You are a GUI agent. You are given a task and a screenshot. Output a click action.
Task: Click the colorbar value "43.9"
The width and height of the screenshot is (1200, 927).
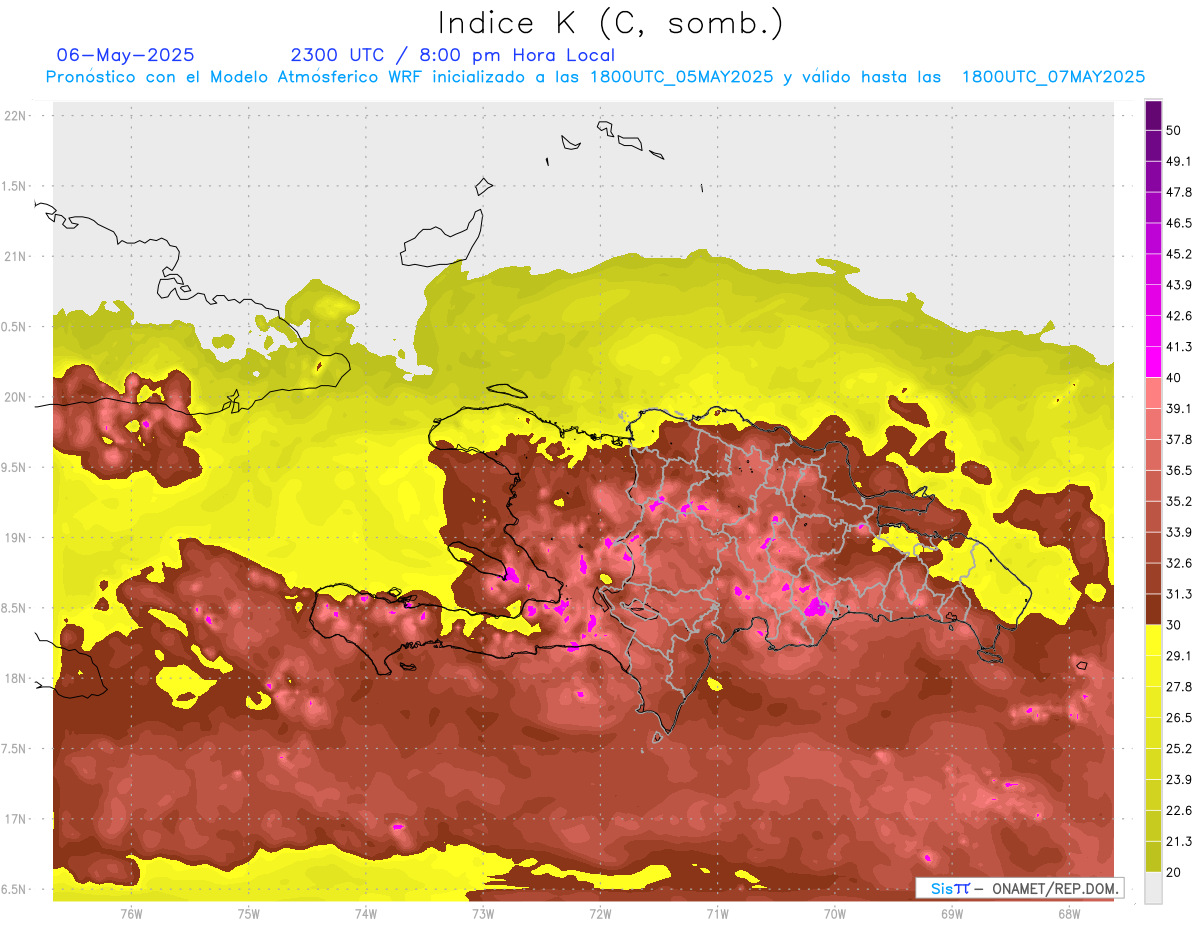1178,285
